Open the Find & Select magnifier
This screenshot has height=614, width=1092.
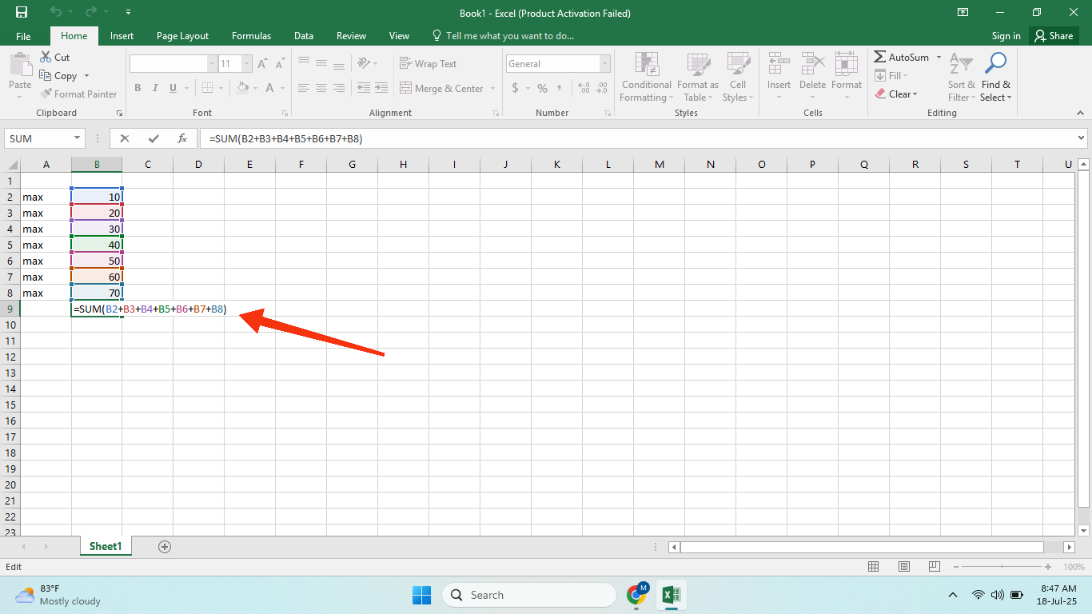[996, 77]
